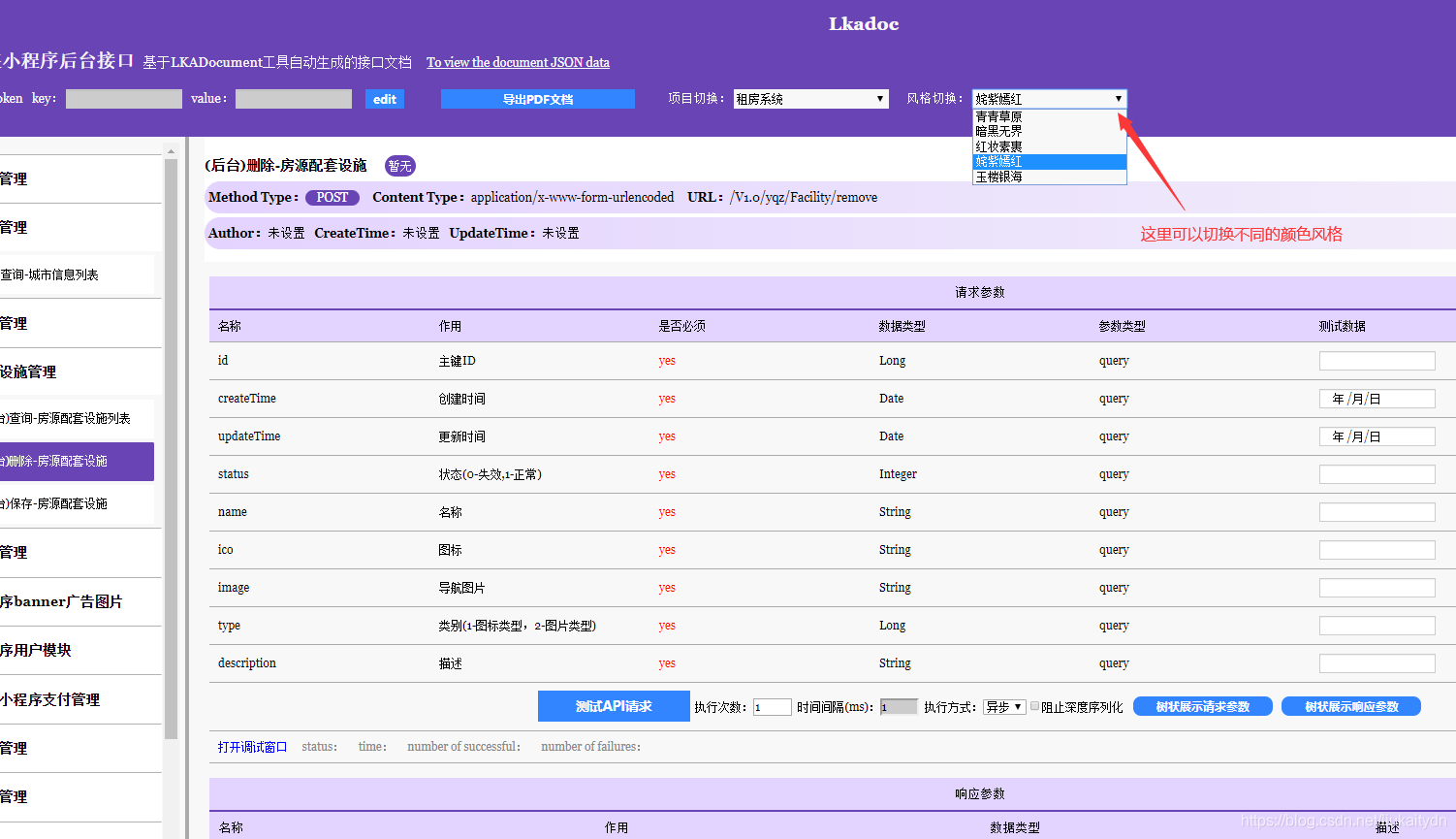Image resolution: width=1456 pixels, height=839 pixels.
Task: Expand the 序用户模块 sidebar section
Action: click(80, 651)
